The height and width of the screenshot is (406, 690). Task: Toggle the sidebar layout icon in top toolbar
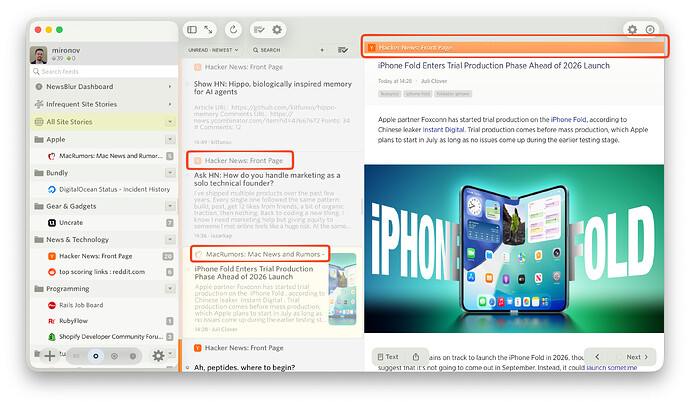[x=192, y=29]
